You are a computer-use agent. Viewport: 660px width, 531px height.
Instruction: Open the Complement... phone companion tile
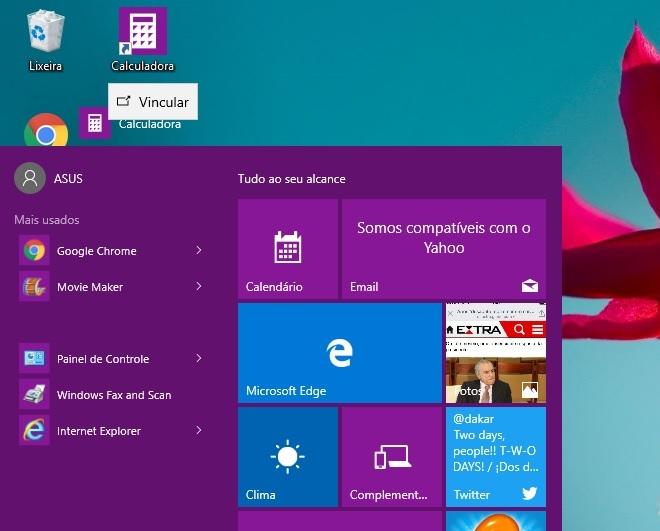[392, 457]
